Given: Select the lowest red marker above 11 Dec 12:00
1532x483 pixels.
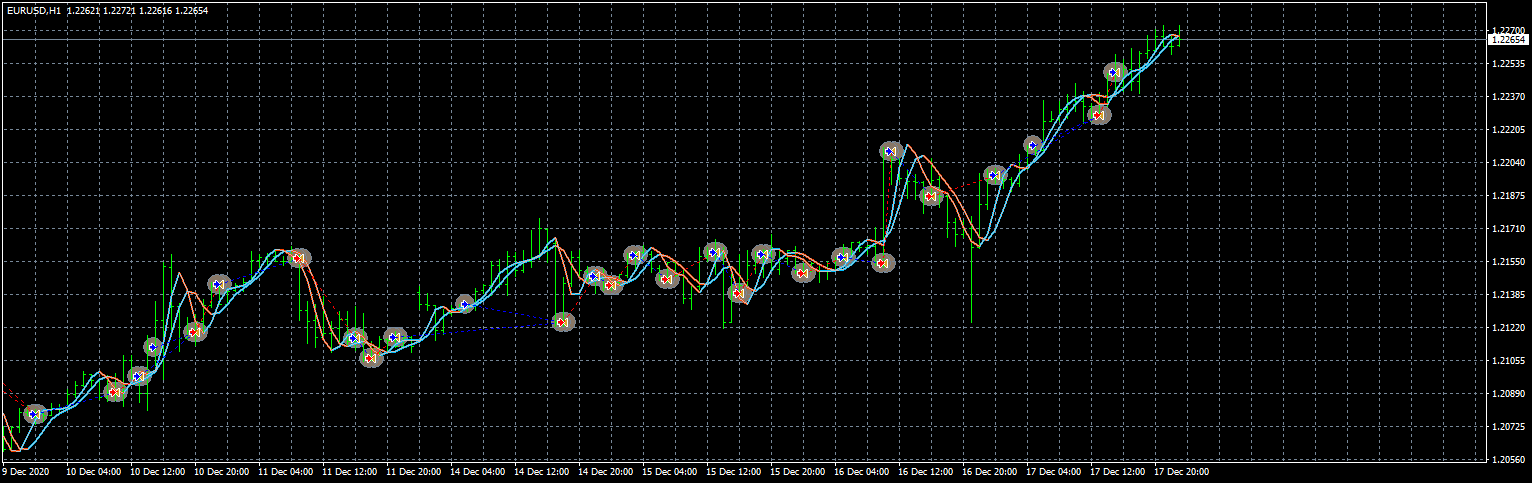Looking at the screenshot, I should [371, 357].
